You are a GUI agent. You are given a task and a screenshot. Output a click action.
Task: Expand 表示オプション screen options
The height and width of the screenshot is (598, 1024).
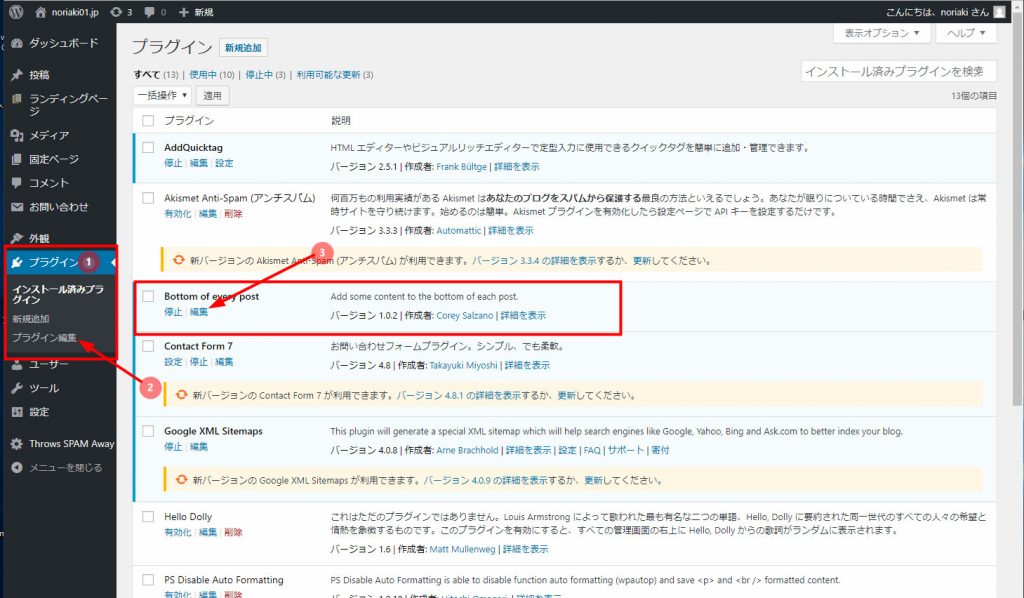pos(882,33)
